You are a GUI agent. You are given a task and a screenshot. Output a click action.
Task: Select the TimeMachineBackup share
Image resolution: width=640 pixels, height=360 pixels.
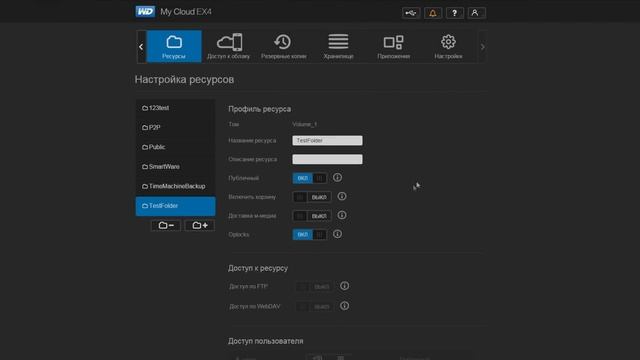(x=176, y=186)
